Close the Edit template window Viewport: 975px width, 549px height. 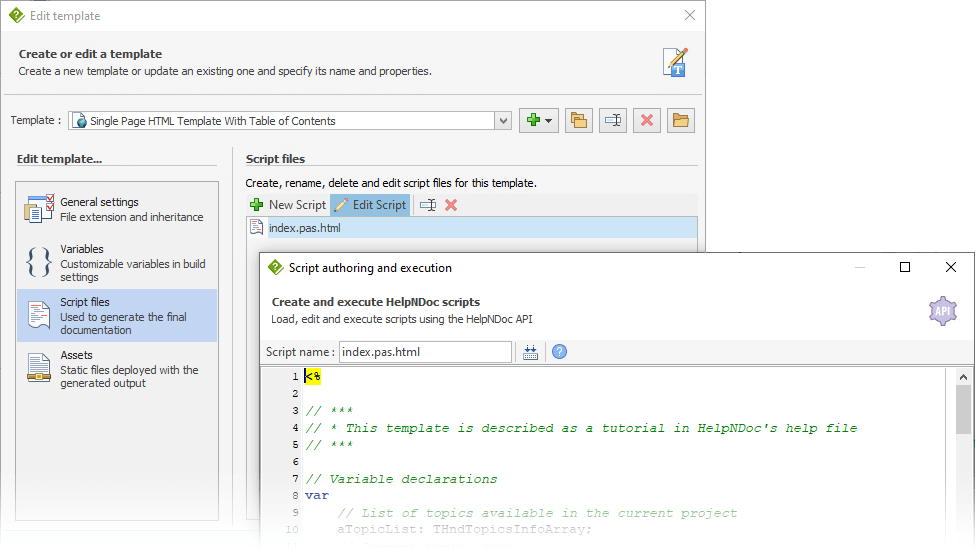(x=690, y=16)
